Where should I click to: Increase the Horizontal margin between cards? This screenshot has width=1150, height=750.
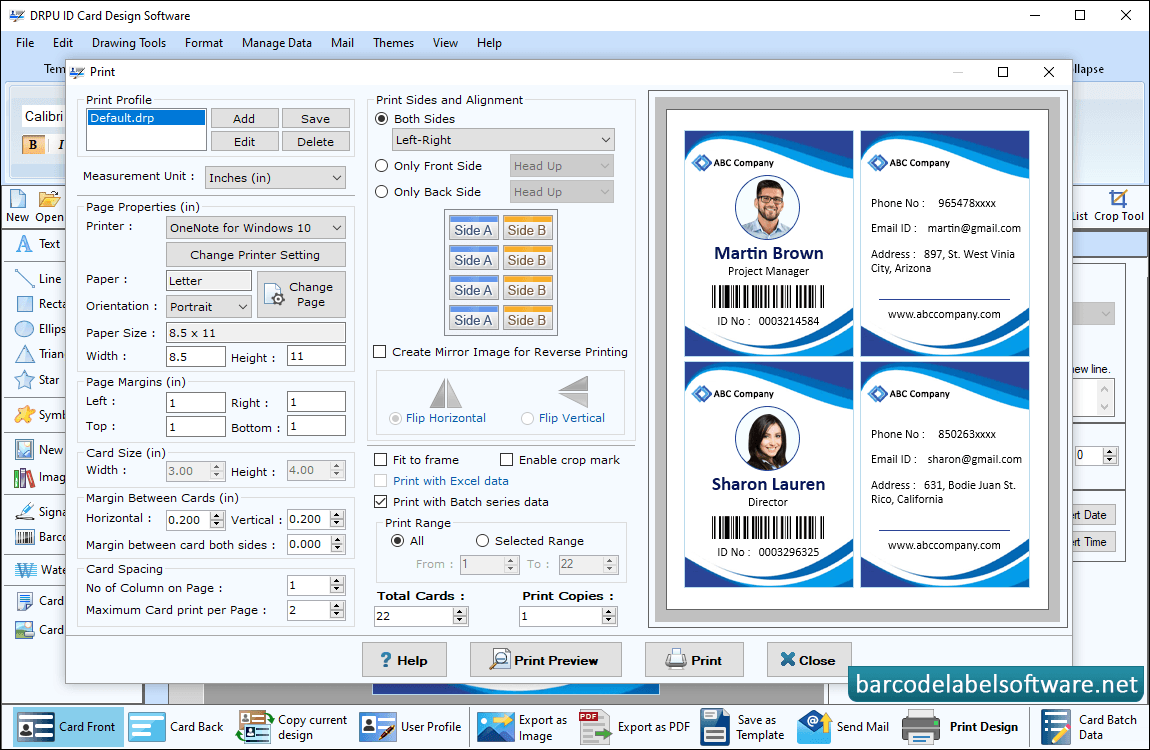(x=216, y=515)
